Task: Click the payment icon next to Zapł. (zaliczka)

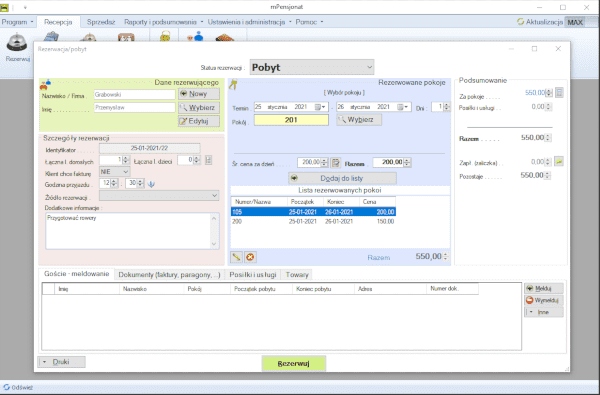Action: pyautogui.click(x=559, y=162)
